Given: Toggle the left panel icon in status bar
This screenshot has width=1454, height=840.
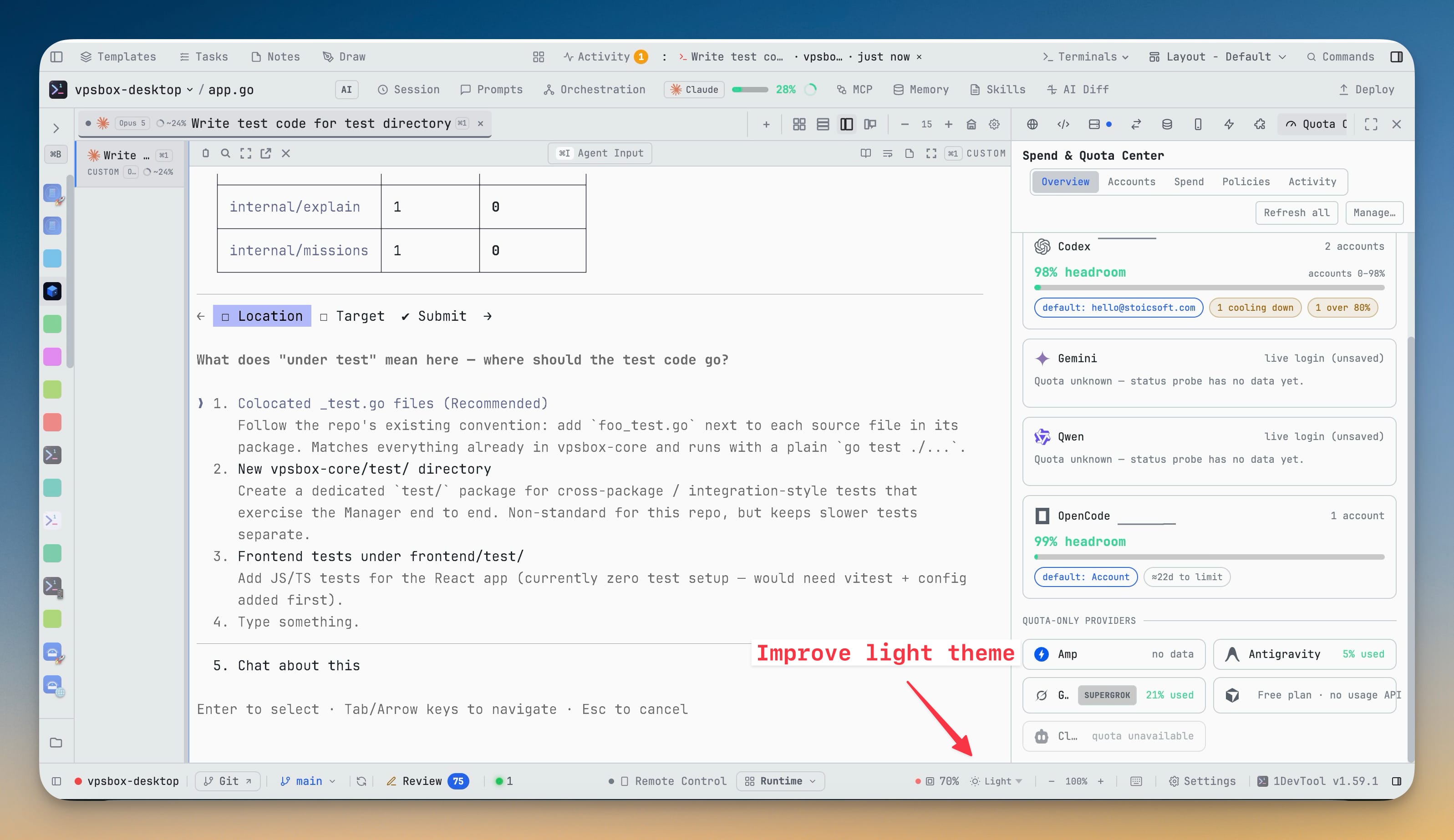Looking at the screenshot, I should coord(56,780).
